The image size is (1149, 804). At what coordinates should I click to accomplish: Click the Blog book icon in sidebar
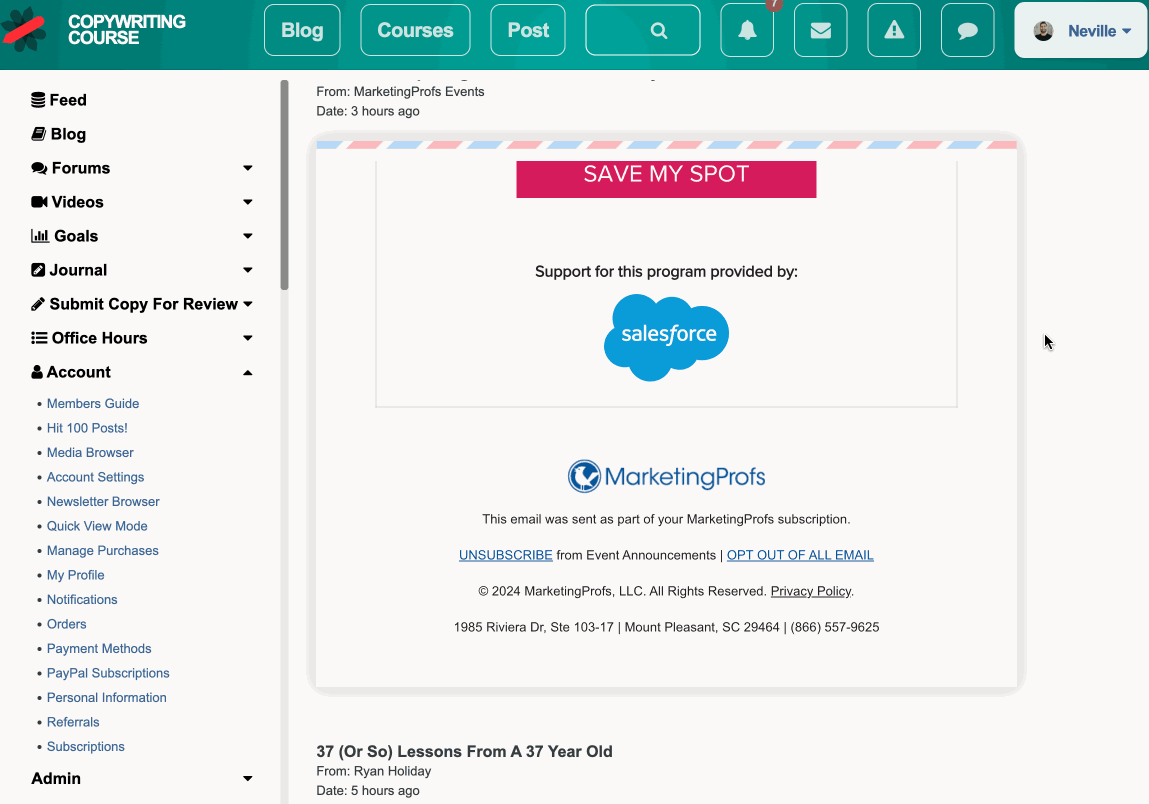(x=39, y=133)
